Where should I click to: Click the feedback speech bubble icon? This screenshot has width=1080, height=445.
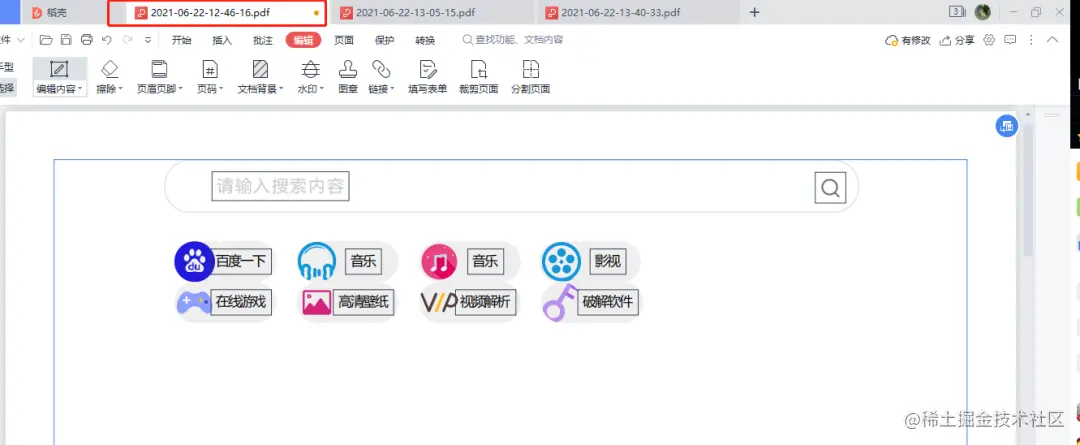click(x=1010, y=40)
